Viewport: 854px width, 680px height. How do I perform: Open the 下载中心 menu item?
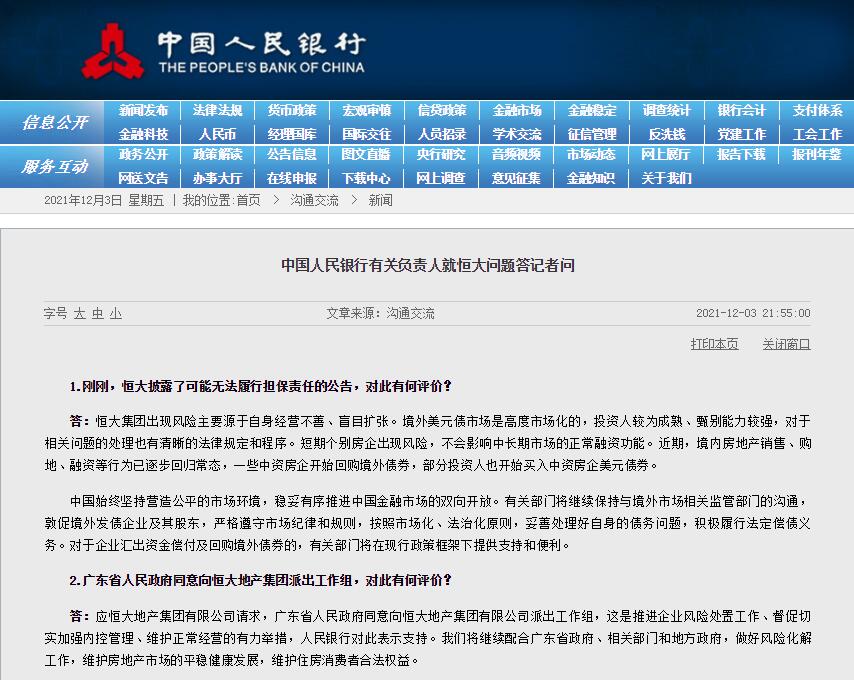pyautogui.click(x=366, y=178)
